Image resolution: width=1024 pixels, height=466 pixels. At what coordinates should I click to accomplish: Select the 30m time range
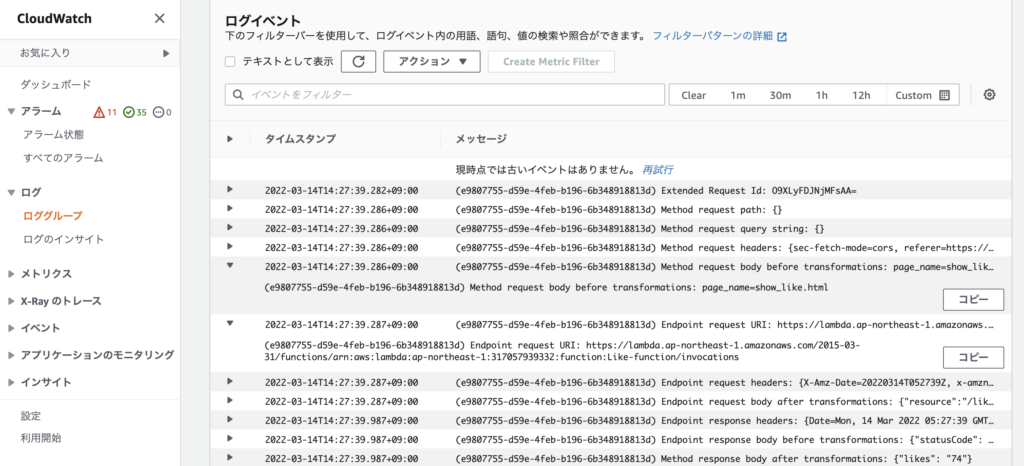(780, 95)
